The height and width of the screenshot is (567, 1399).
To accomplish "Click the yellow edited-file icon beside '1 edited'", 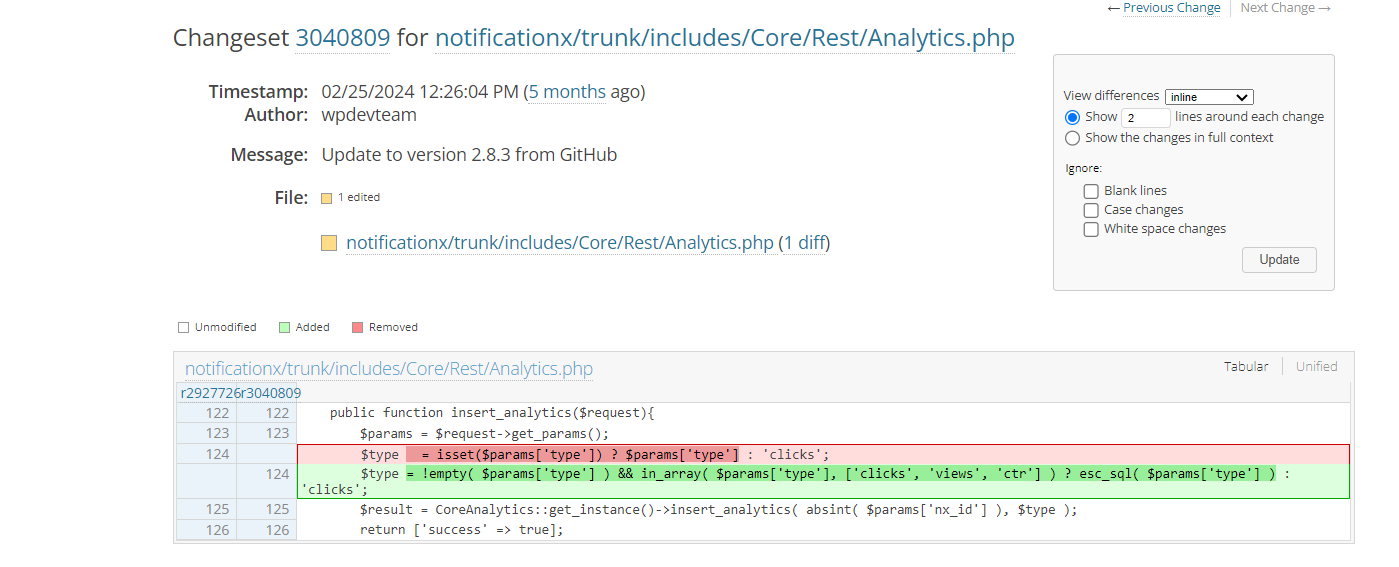I will (326, 198).
